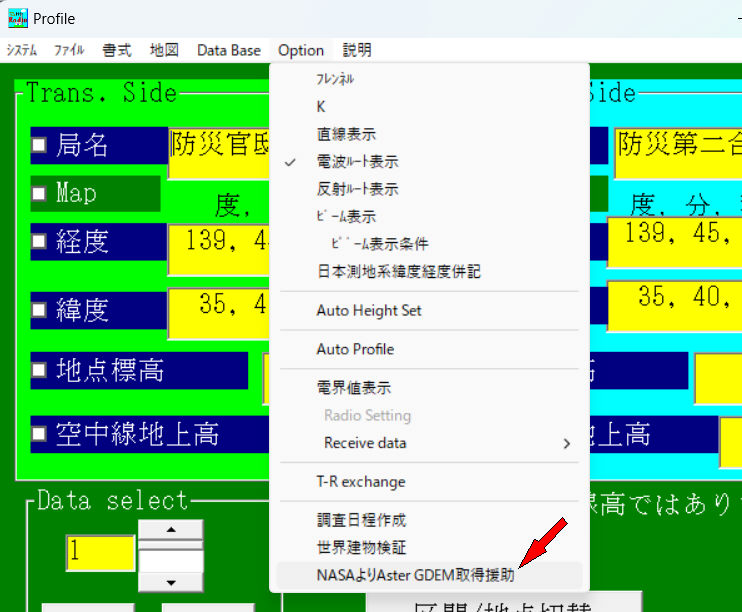
Task: Select NASAよりAster GDEM取得援助 menu entry
Action: pos(415,576)
